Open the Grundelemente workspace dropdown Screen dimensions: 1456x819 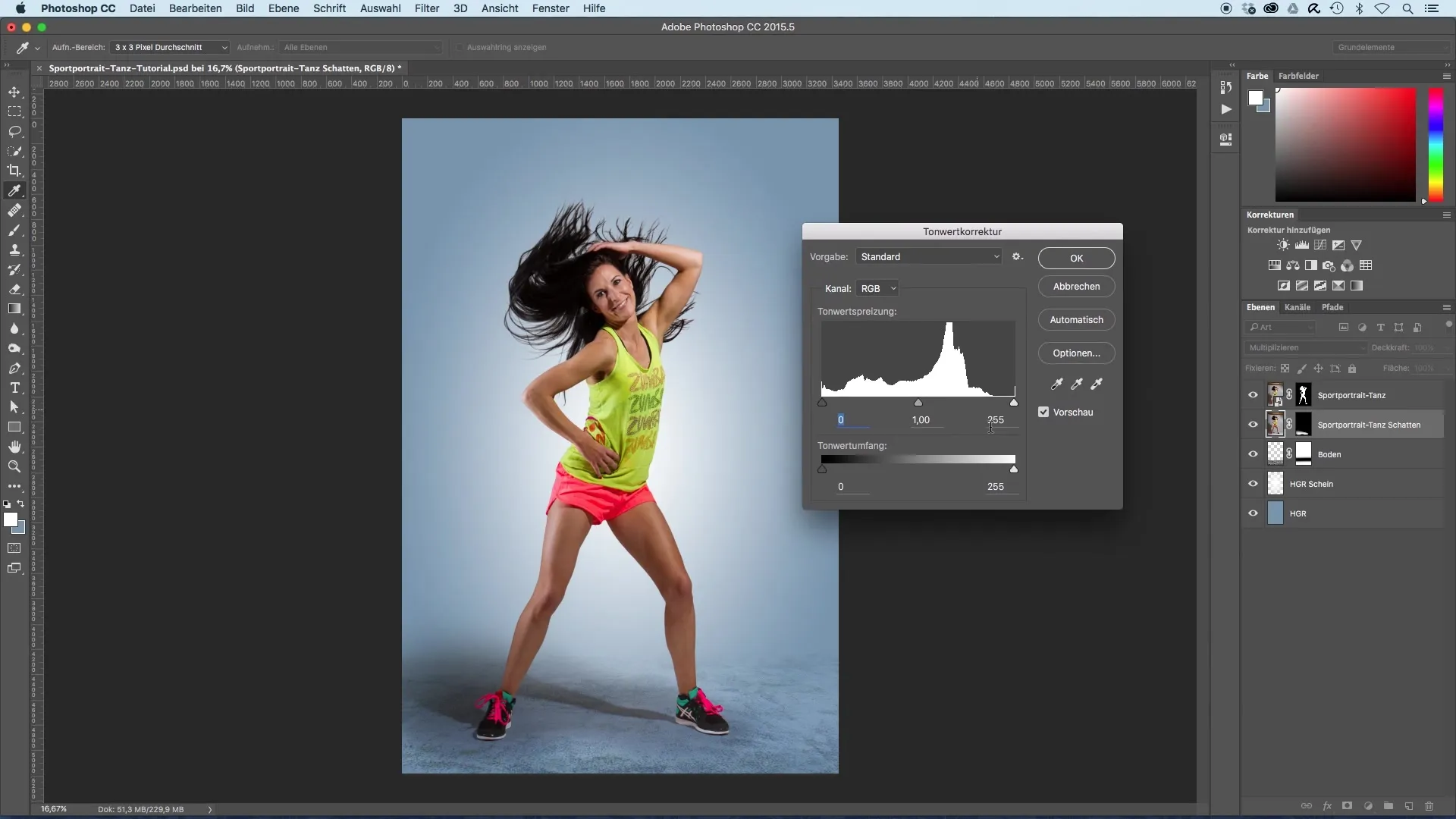tap(1392, 47)
